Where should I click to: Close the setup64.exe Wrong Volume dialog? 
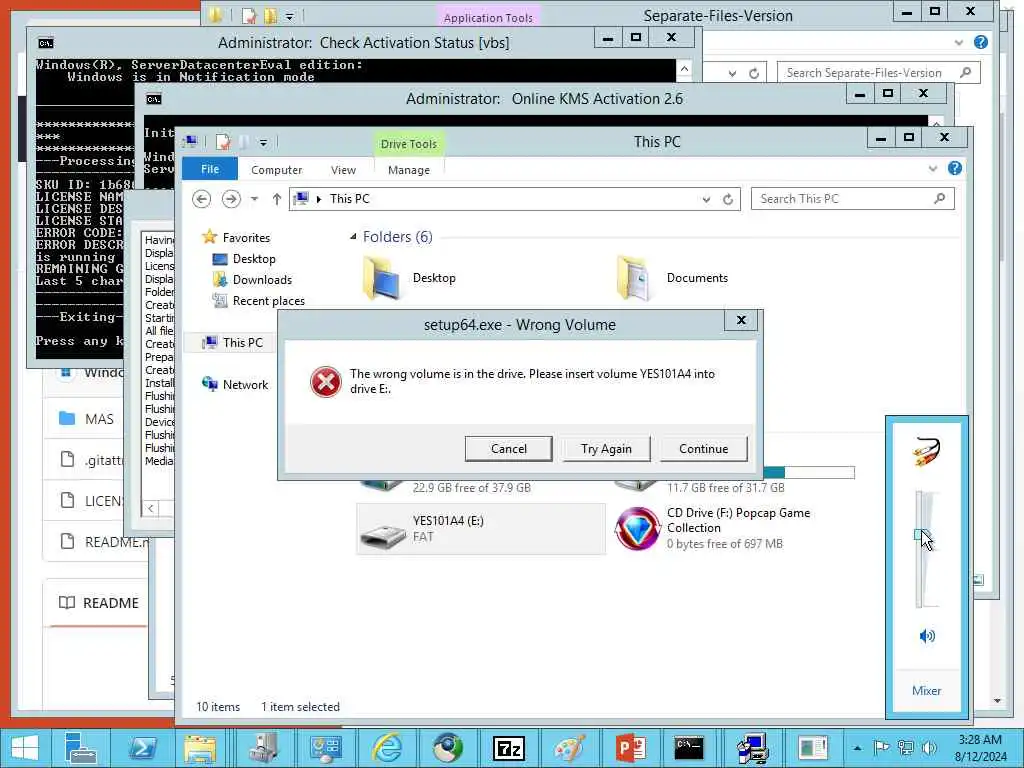pyautogui.click(x=741, y=320)
